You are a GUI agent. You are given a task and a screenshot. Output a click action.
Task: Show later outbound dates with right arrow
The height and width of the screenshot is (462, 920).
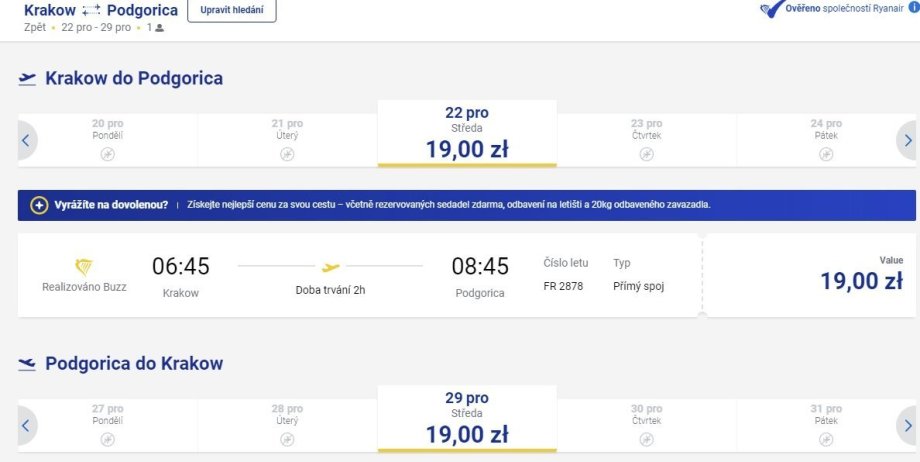907,141
